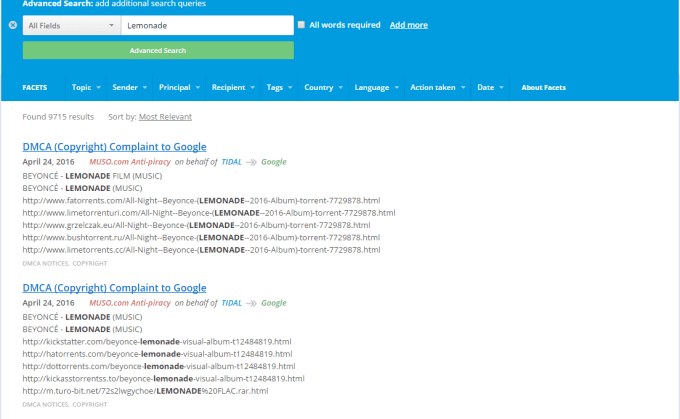Focus the Lemonade search text field
The height and width of the screenshot is (419, 680).
[x=207, y=25]
